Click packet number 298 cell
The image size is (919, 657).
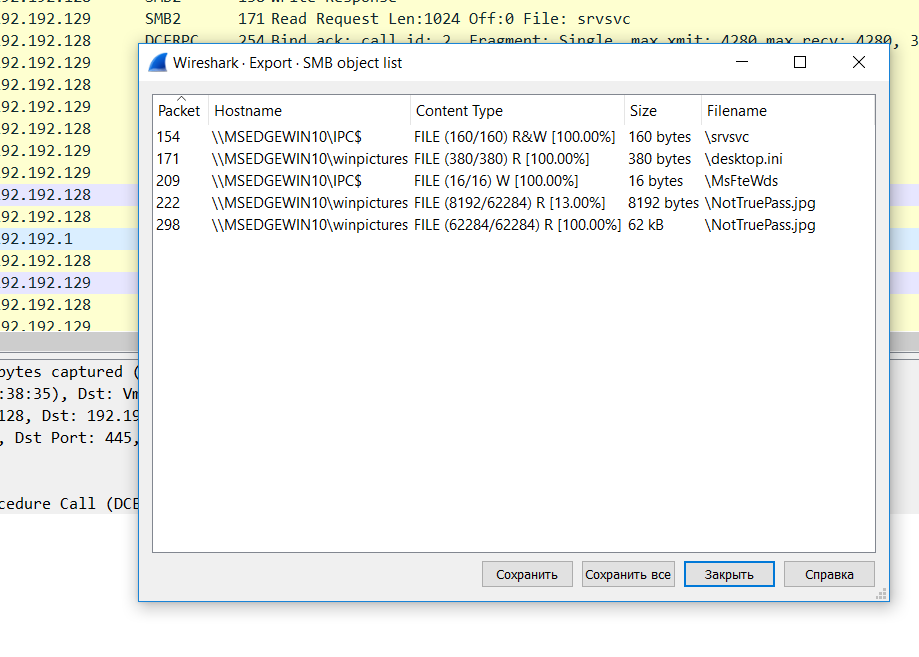168,225
